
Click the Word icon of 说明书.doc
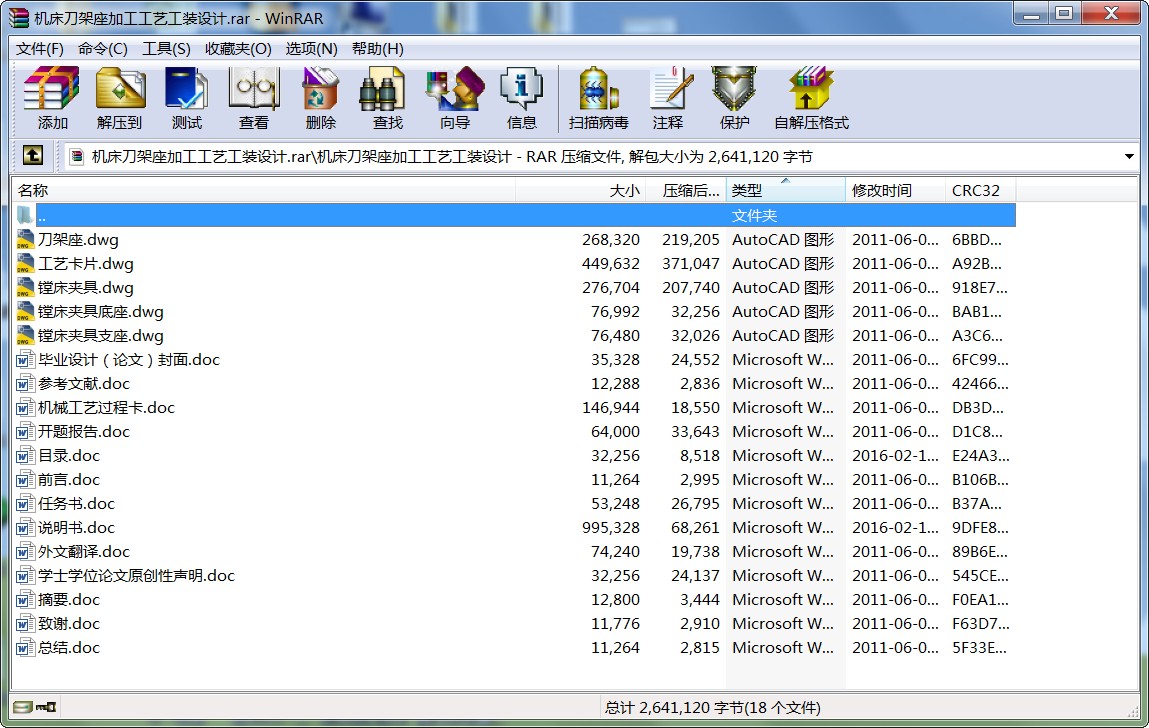(25, 528)
